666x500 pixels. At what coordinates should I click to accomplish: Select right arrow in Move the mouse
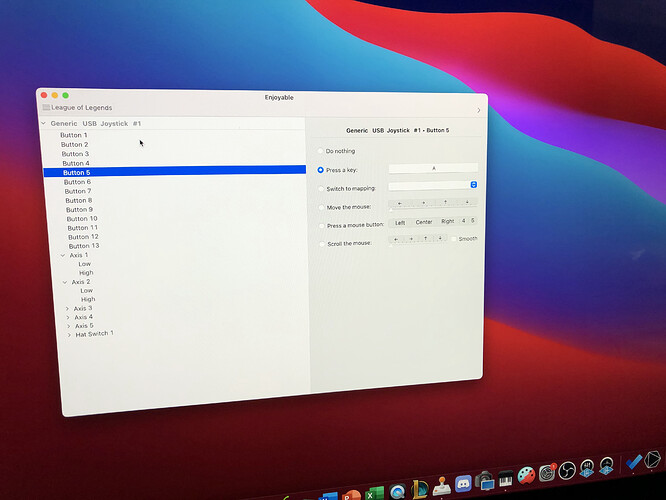(423, 203)
